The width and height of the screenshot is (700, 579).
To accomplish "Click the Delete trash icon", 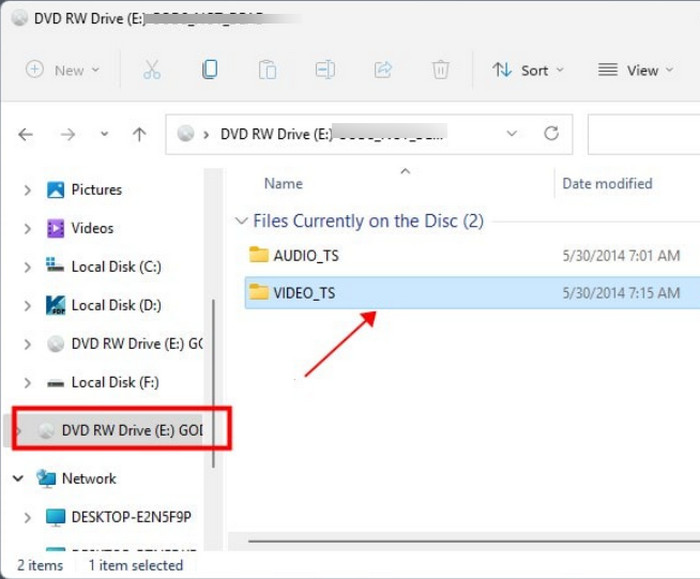I will point(441,70).
